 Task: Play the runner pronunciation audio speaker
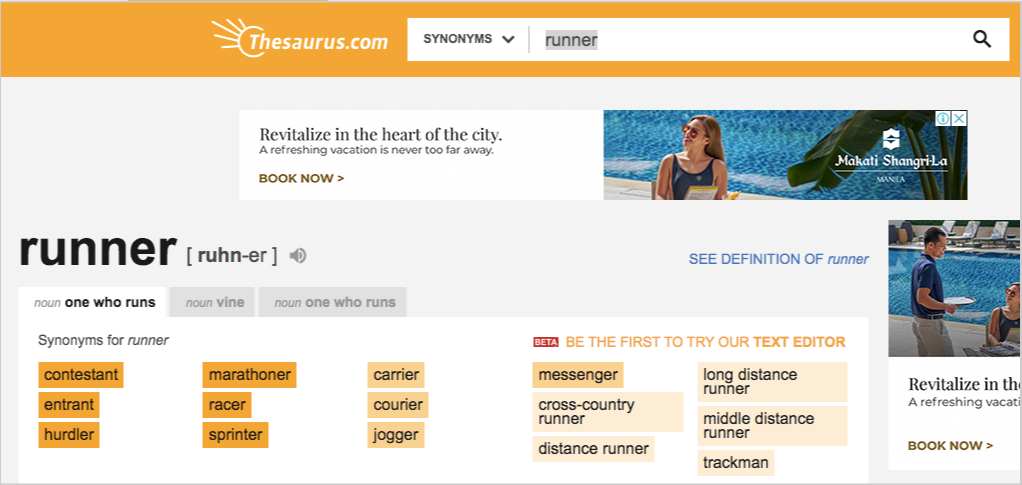click(298, 256)
